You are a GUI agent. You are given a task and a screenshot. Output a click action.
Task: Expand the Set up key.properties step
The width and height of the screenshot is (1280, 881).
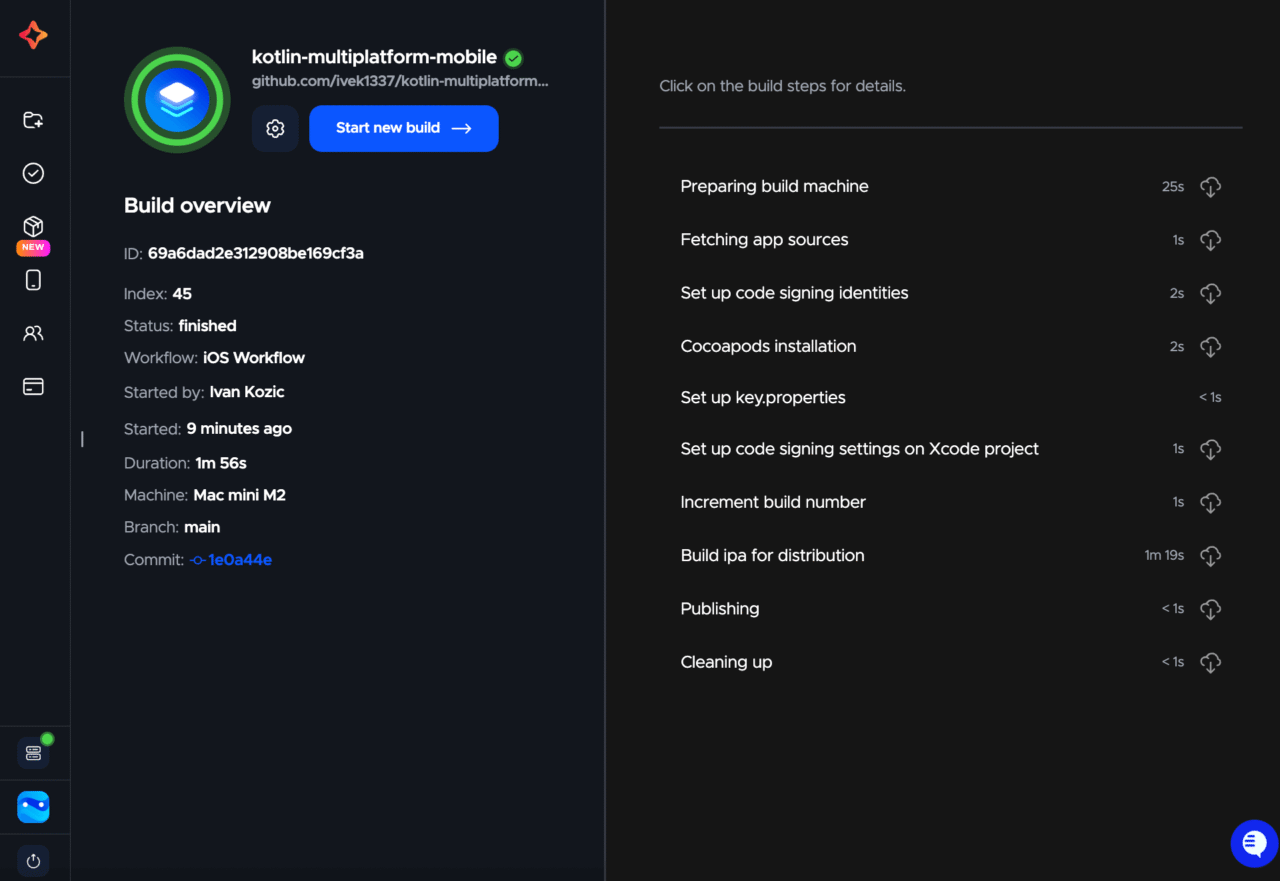(763, 398)
